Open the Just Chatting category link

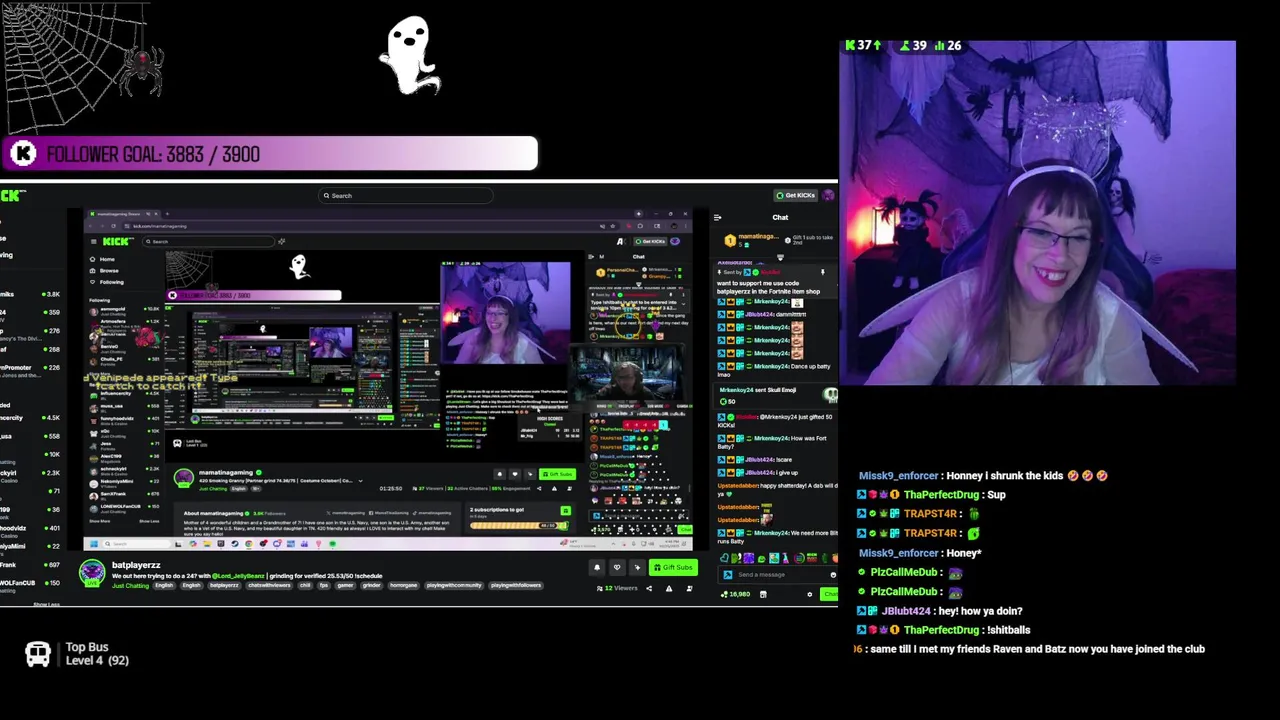click(x=130, y=586)
